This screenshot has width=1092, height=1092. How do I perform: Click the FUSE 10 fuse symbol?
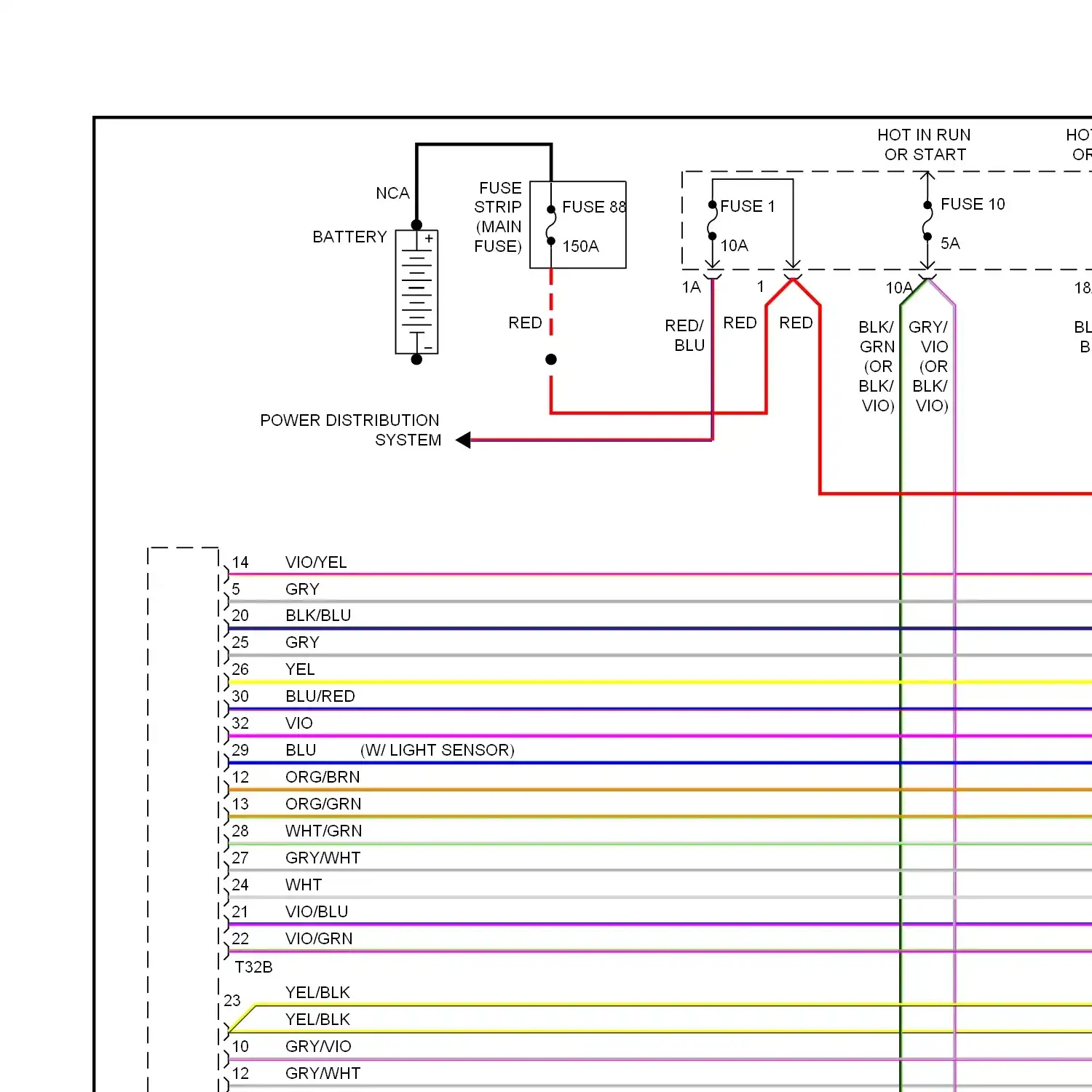click(x=927, y=221)
